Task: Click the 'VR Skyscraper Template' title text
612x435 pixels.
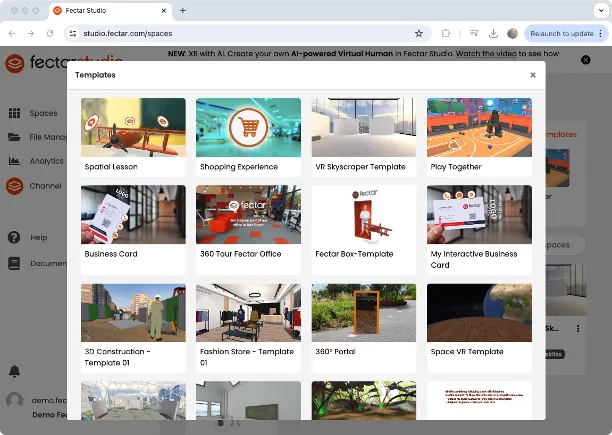Action: pyautogui.click(x=360, y=167)
